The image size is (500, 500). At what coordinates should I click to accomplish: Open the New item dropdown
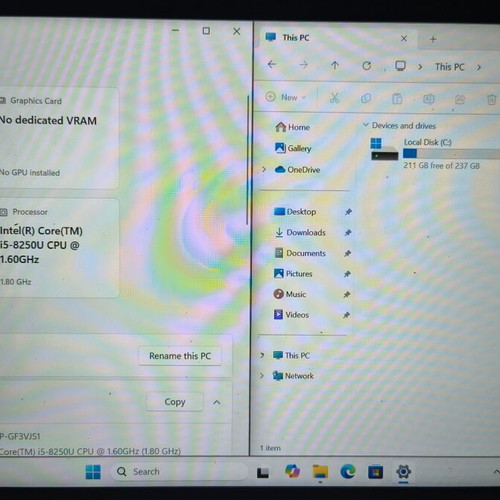point(286,97)
